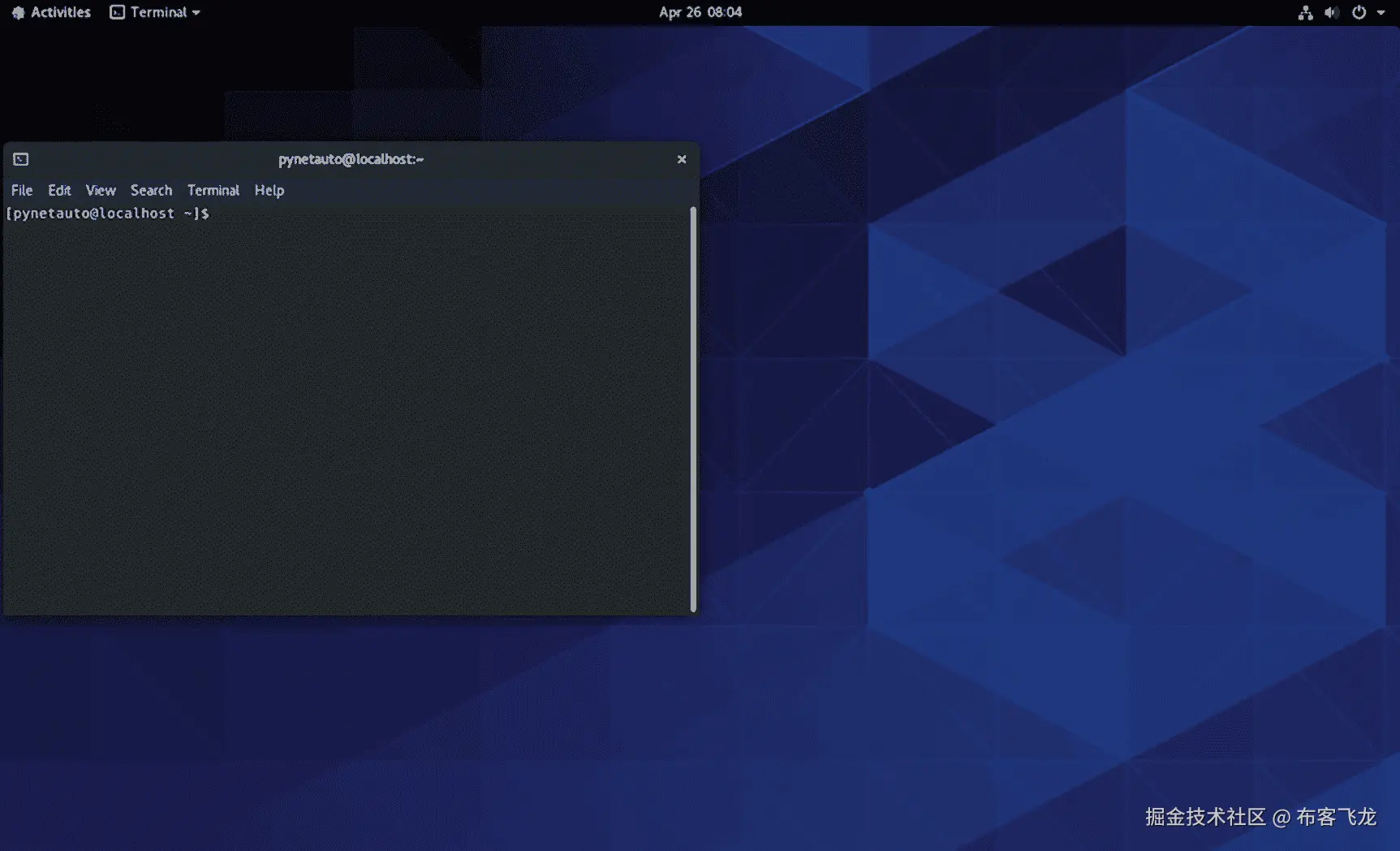The height and width of the screenshot is (851, 1400).
Task: Open the View menu
Action: 101,190
